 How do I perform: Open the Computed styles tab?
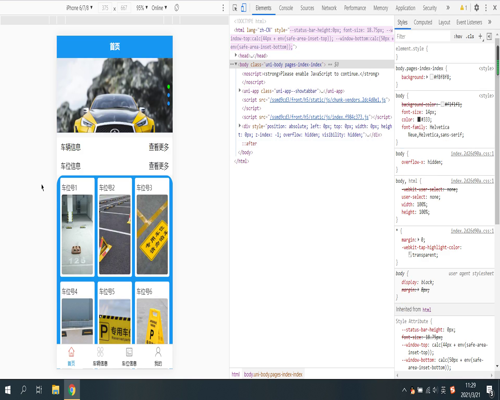(423, 22)
